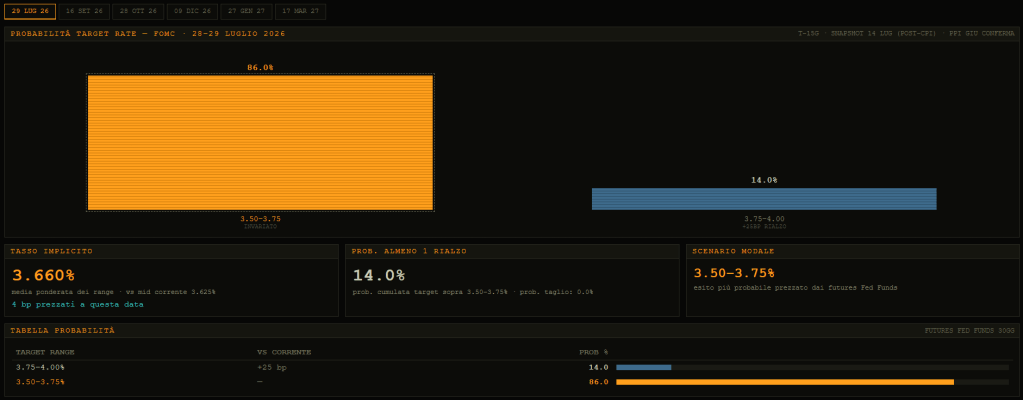Click the 14.0% label above blue bar

tap(764, 180)
